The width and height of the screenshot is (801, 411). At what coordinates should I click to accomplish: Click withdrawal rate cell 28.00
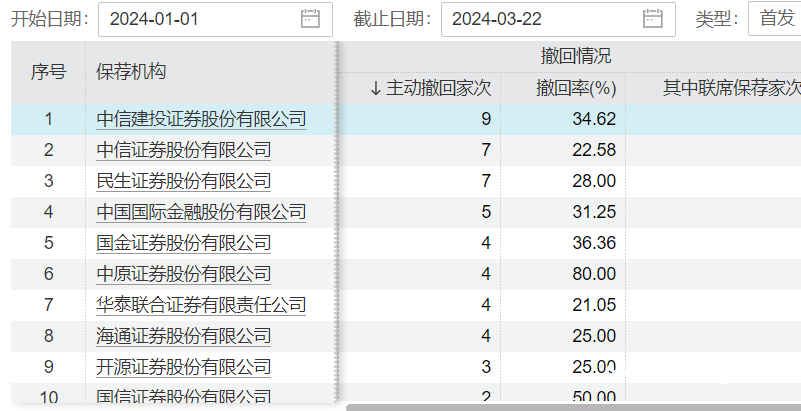click(594, 181)
